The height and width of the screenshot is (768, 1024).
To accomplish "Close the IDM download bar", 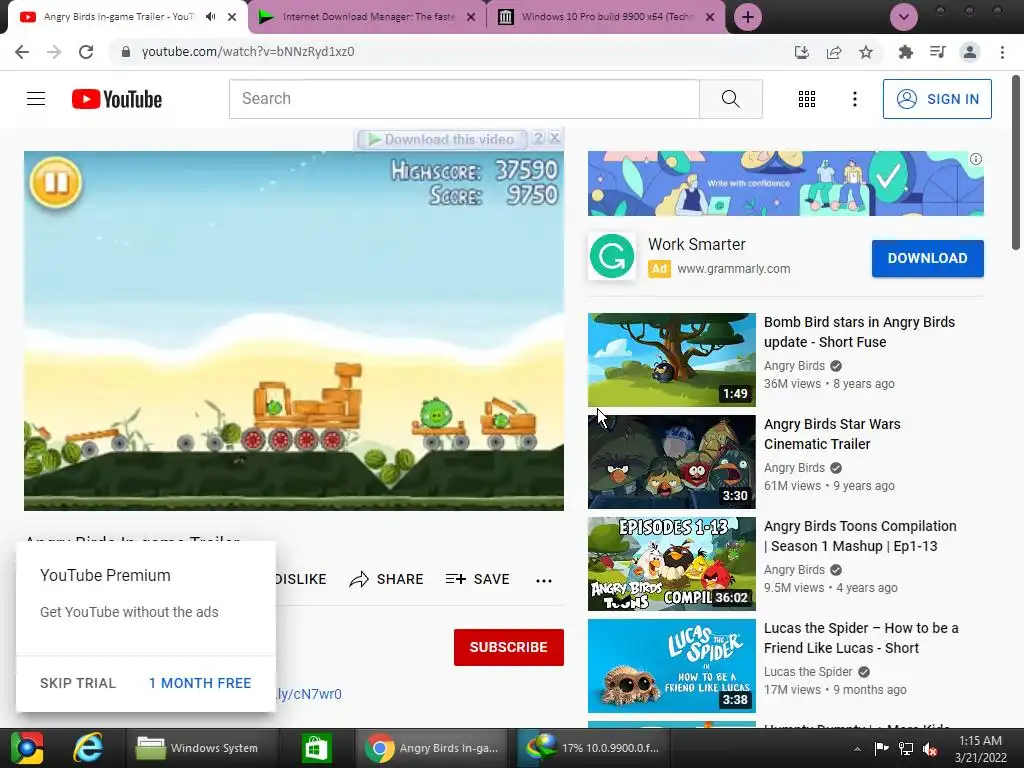I will 554,138.
